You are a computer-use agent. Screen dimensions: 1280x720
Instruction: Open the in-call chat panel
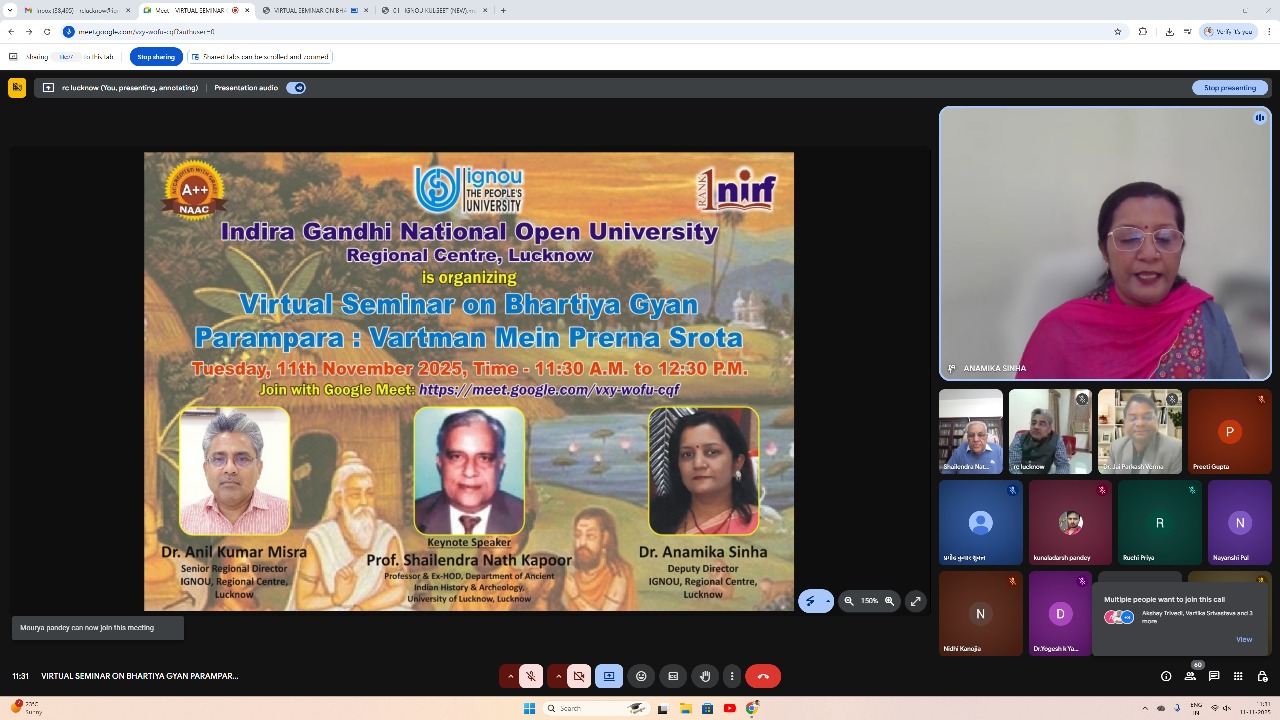click(x=1214, y=677)
